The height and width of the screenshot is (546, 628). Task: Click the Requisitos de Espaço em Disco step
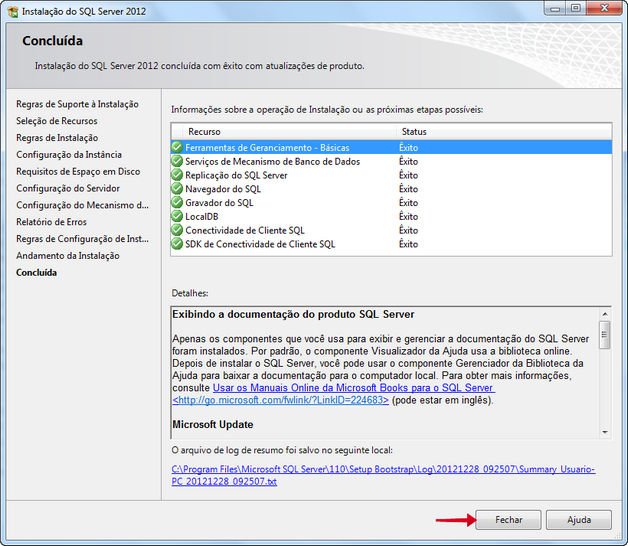tap(78, 171)
